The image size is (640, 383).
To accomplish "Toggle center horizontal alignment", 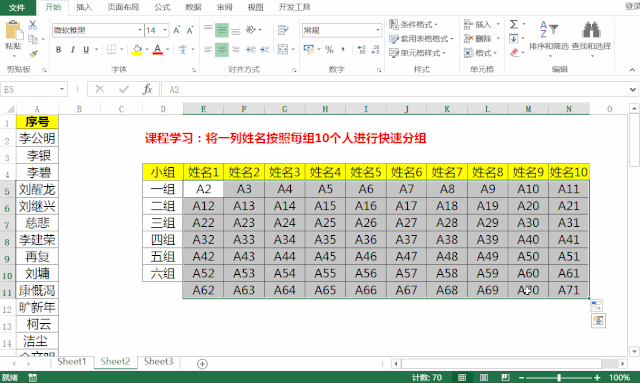I will 222,50.
